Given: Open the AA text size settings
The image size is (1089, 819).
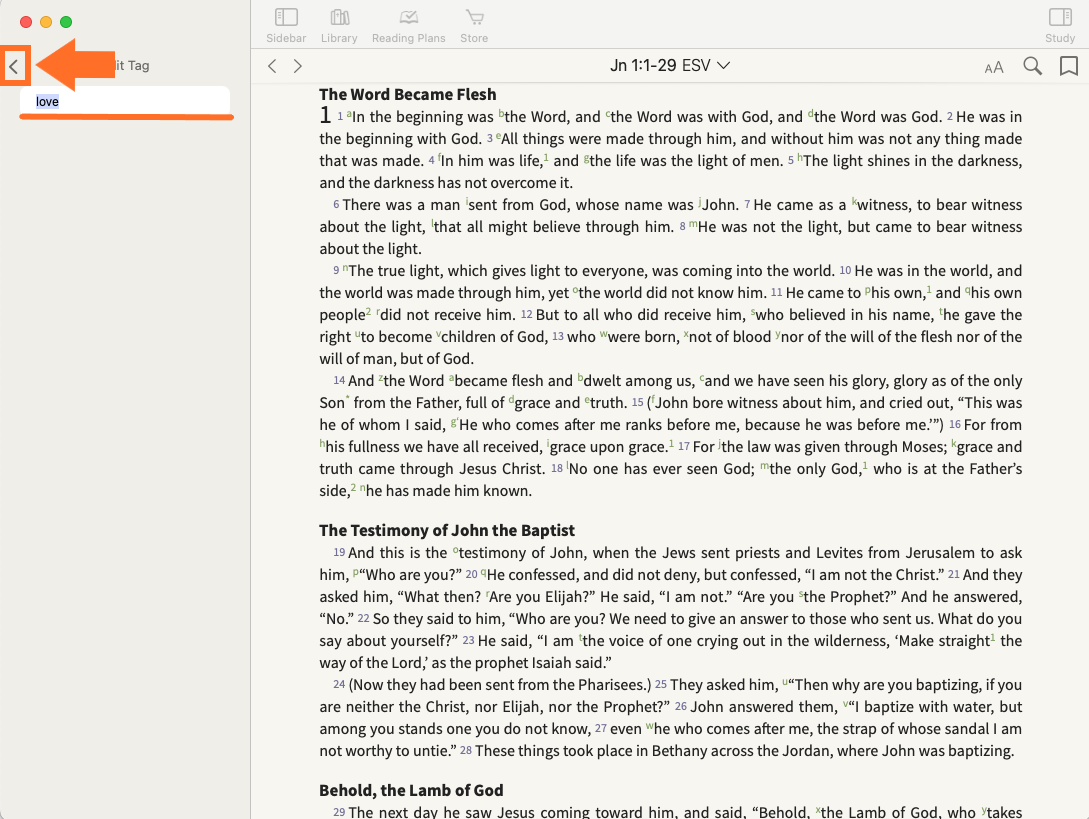Looking at the screenshot, I should tap(994, 67).
